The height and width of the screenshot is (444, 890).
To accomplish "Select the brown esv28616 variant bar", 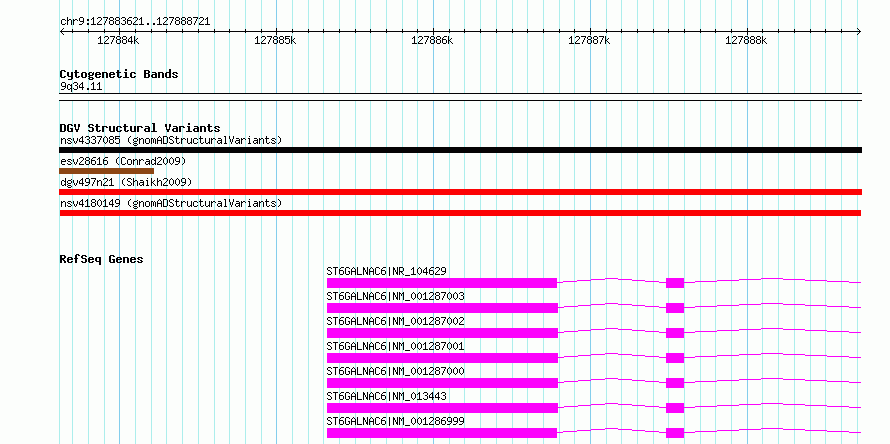I will tap(107, 171).
